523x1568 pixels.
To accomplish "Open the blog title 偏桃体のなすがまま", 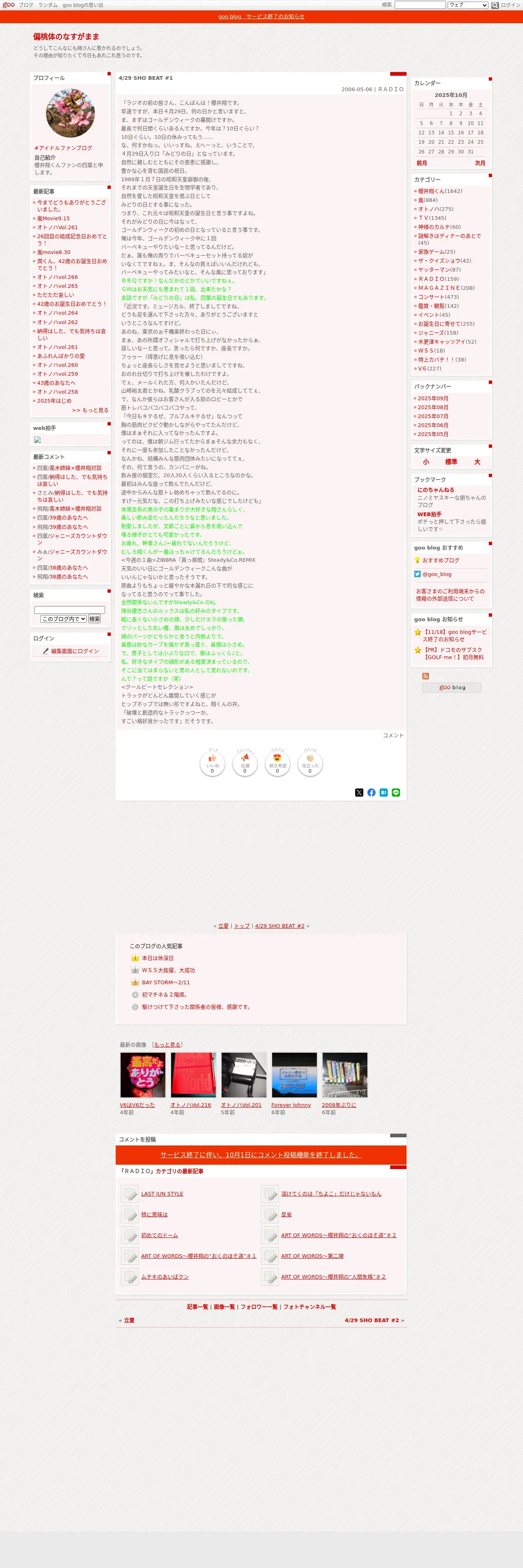I will 66,37.
